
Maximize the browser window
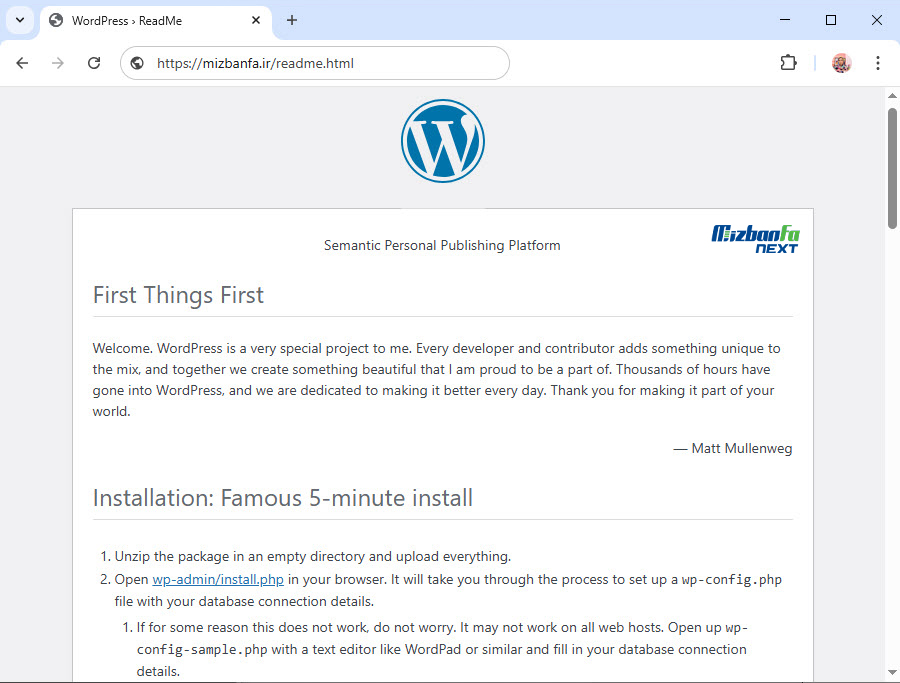pyautogui.click(x=830, y=20)
